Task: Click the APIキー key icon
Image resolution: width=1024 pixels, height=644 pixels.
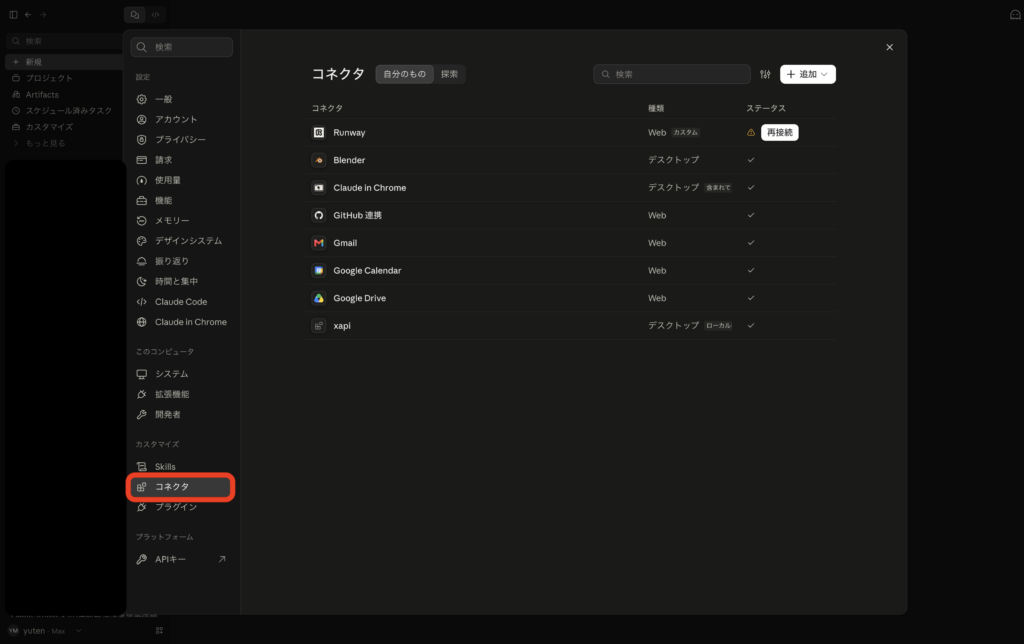Action: [x=142, y=559]
